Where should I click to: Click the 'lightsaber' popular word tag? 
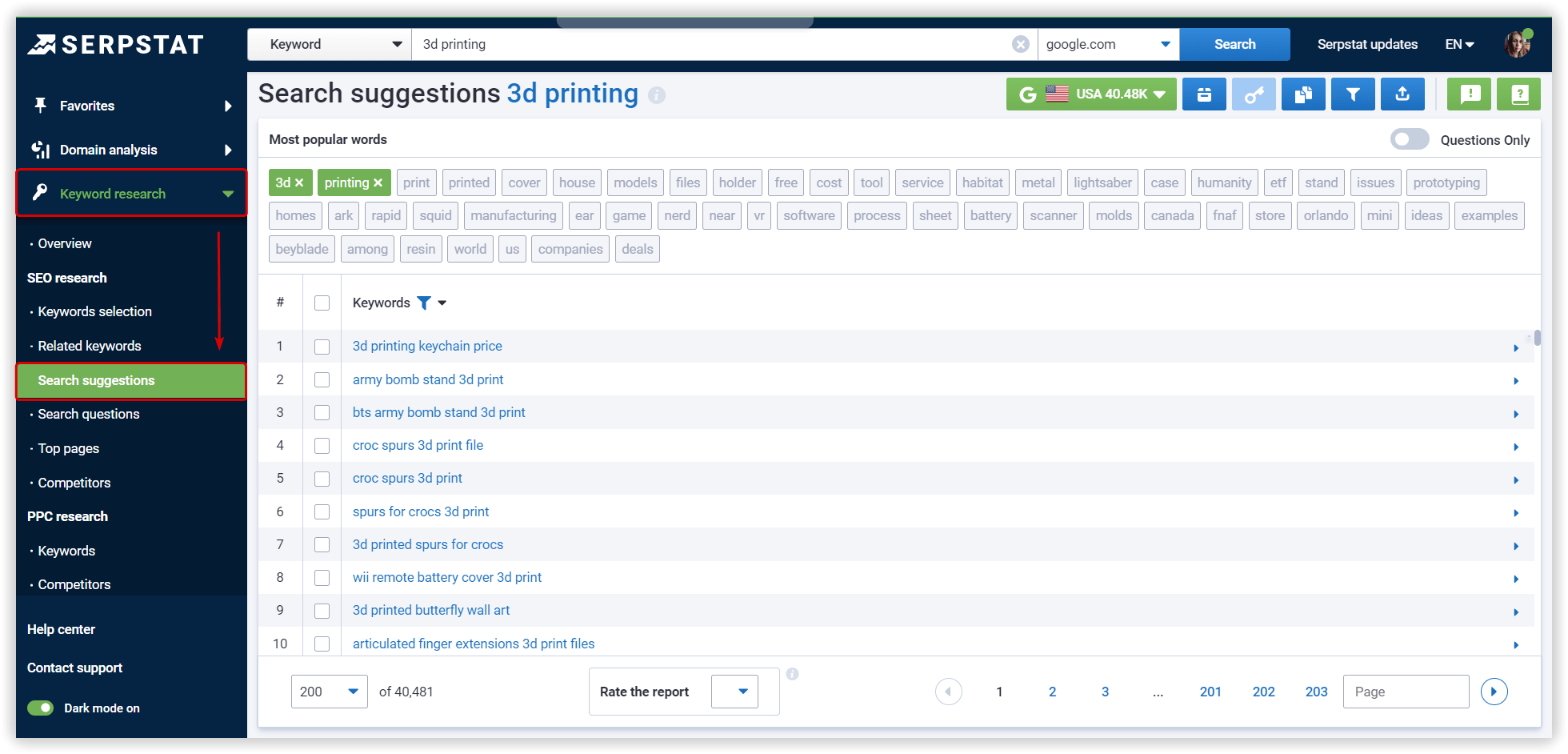coord(1102,182)
